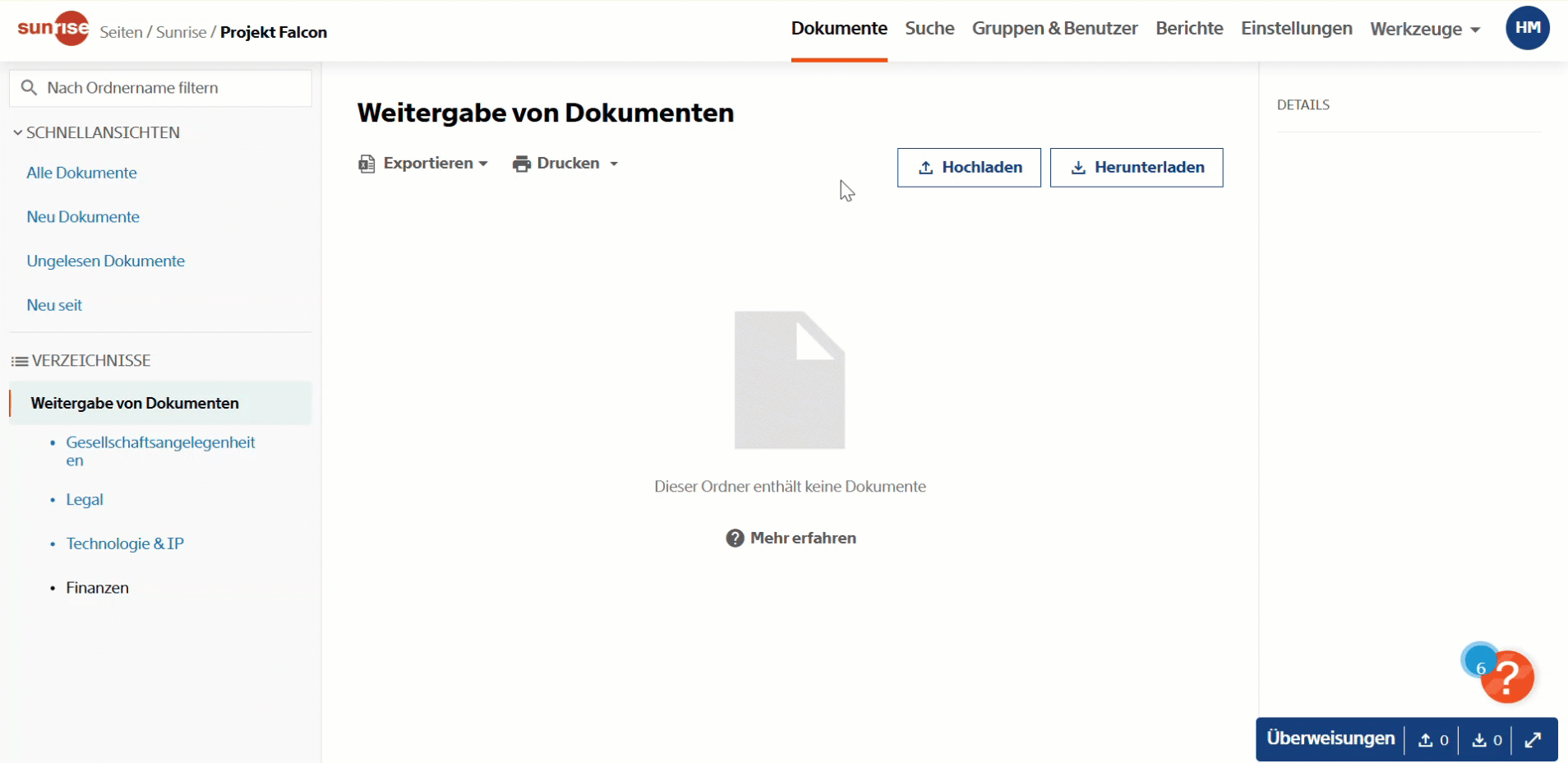The width and height of the screenshot is (1568, 763).
Task: Select Weitergabe von Dokumenten folder
Action: click(161, 403)
